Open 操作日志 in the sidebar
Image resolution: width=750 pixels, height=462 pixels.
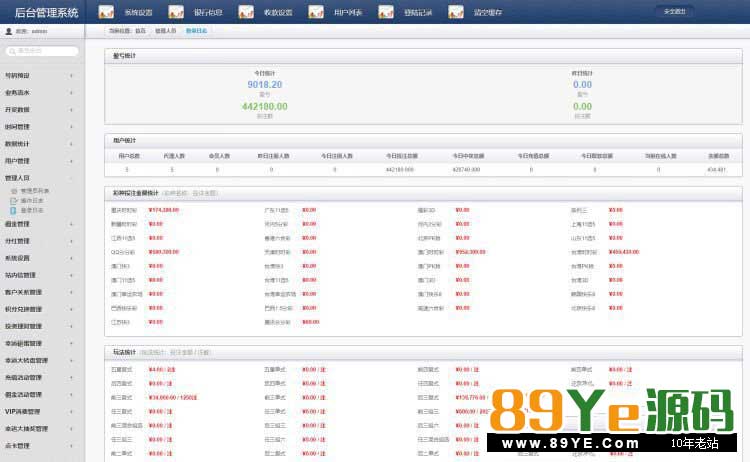[32, 200]
